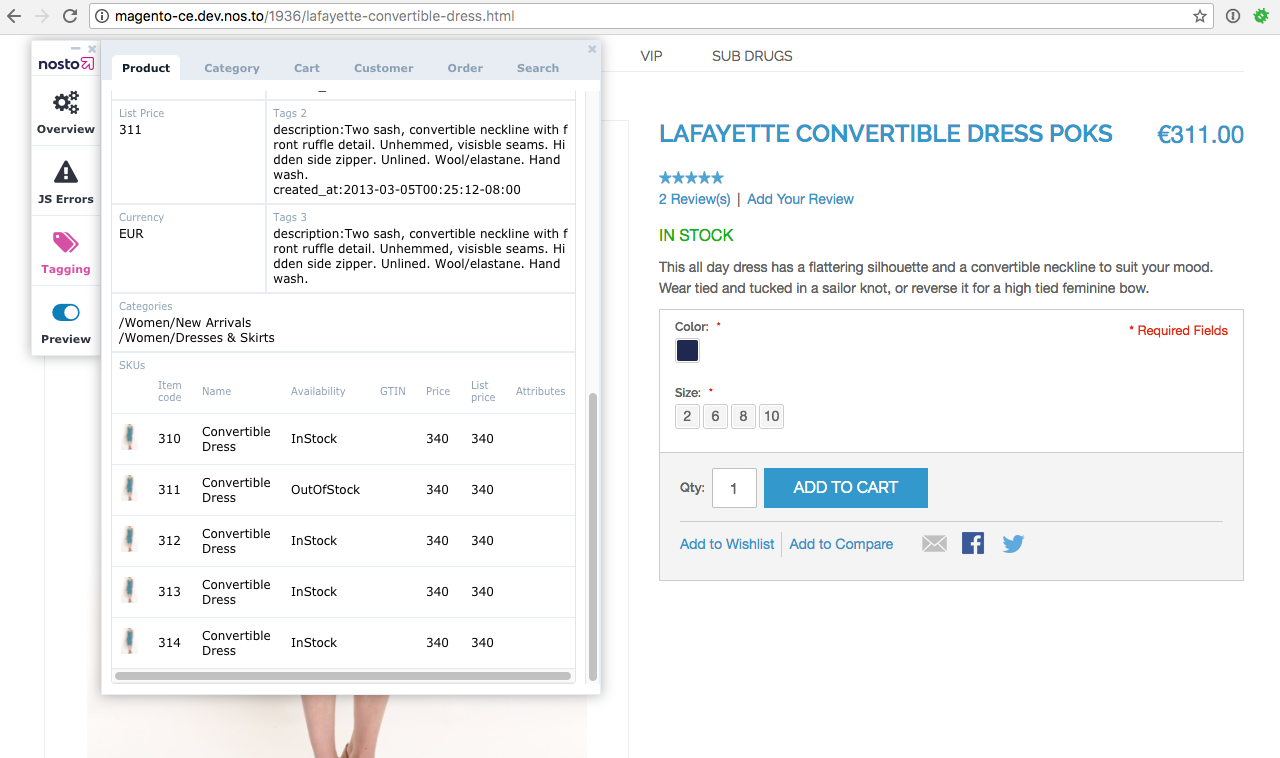Close the Nosto debug panel
The image size is (1280, 758).
click(x=592, y=49)
